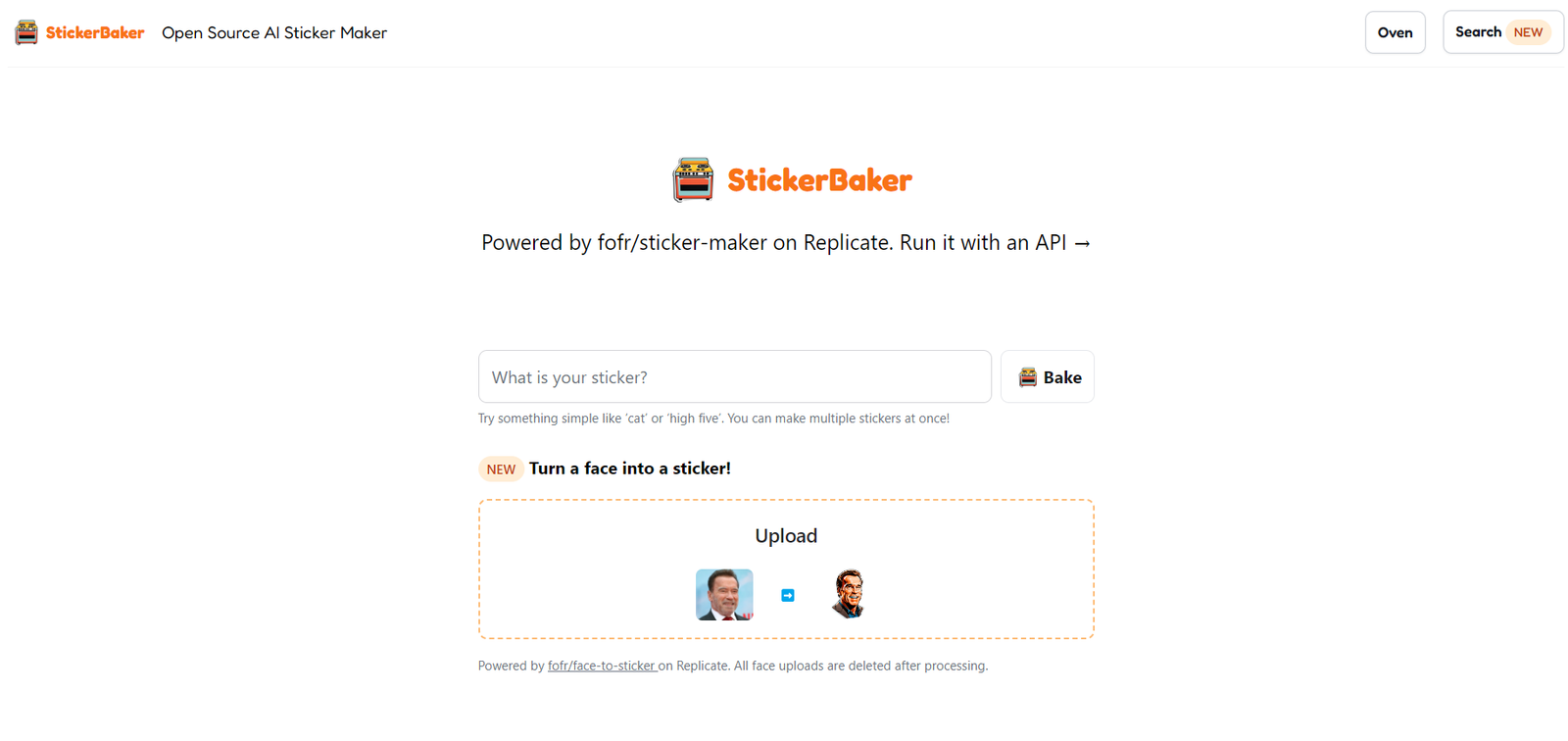The image size is (1568, 741).
Task: Click the small oven logo in header
Action: coord(26,32)
